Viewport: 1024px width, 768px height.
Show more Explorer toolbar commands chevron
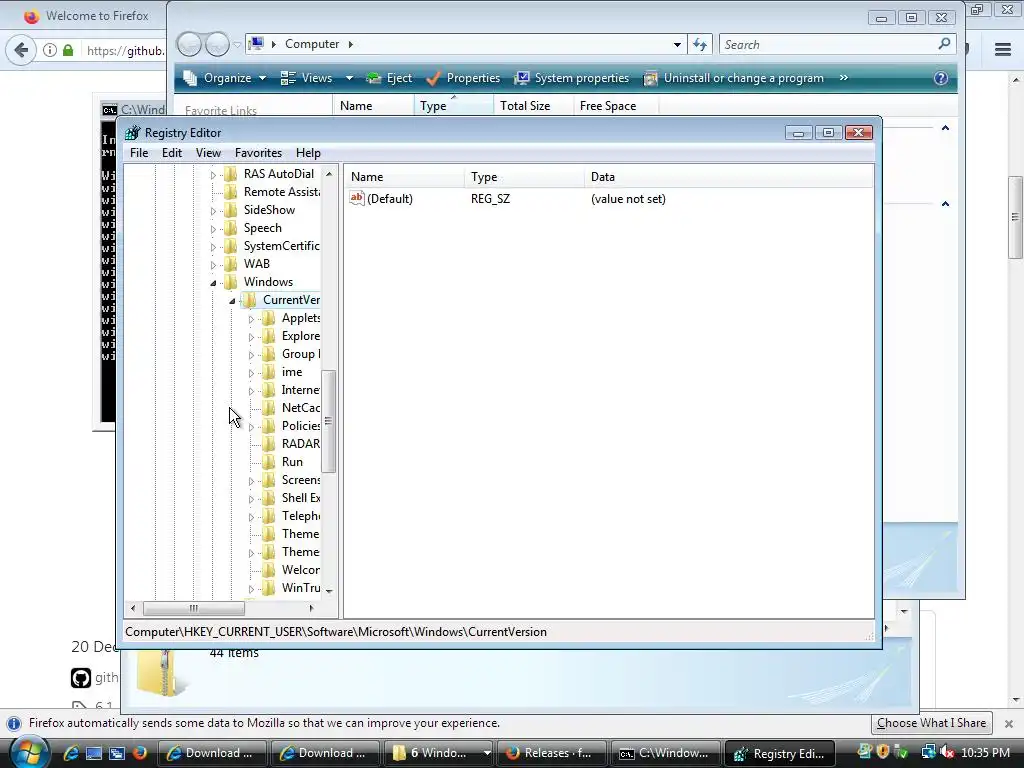point(843,78)
